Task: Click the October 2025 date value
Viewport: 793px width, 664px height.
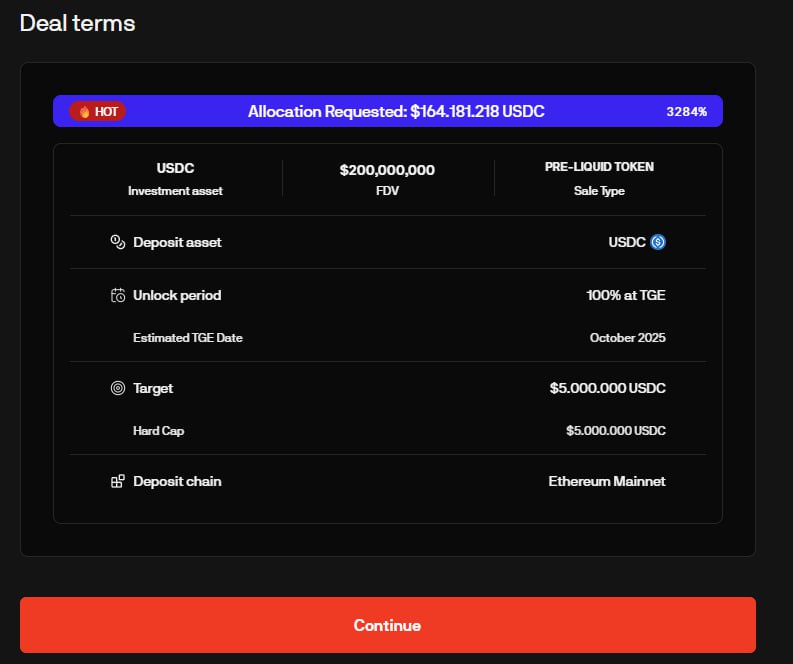Action: 628,338
